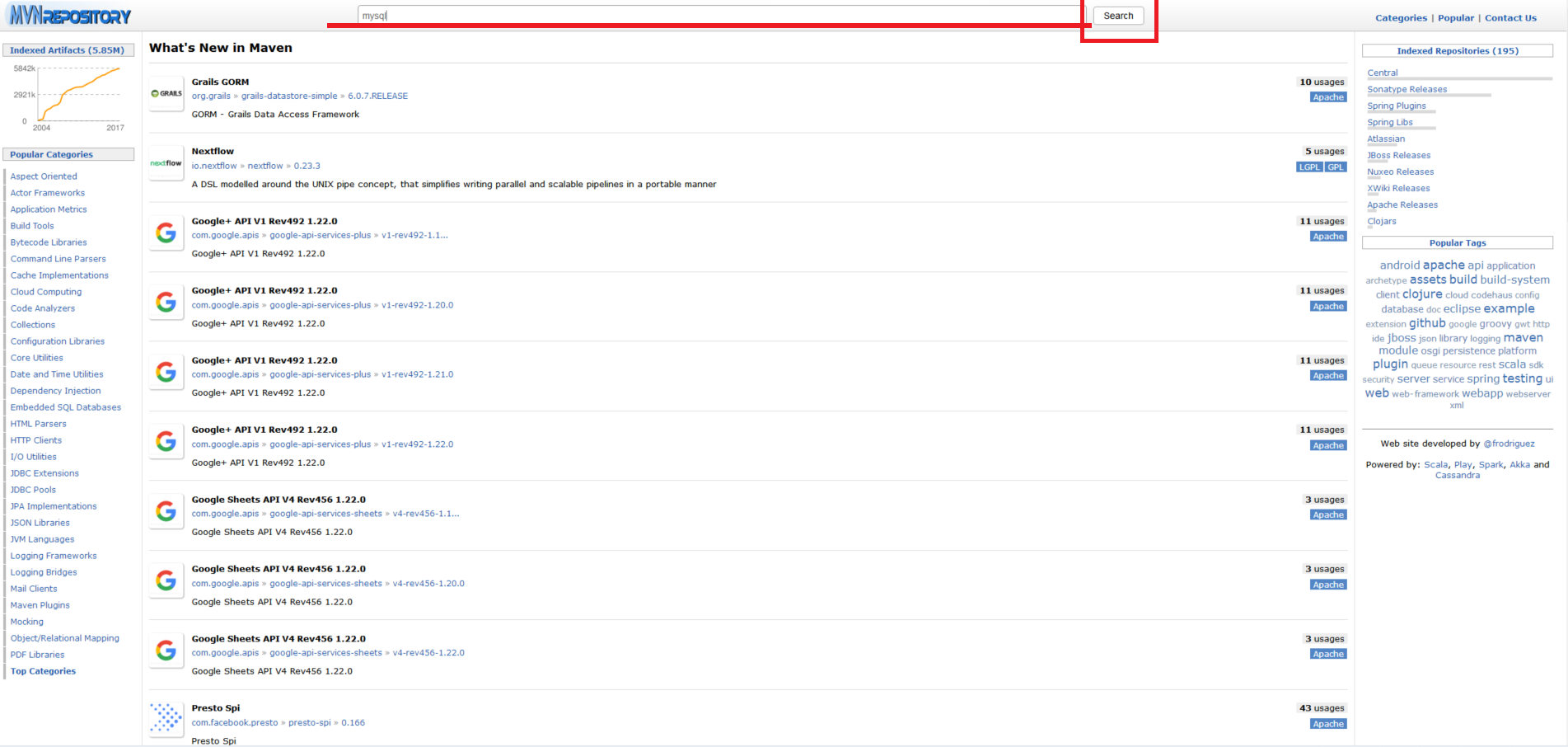Open the Grails GORM title
The height and width of the screenshot is (747, 1568).
[220, 82]
